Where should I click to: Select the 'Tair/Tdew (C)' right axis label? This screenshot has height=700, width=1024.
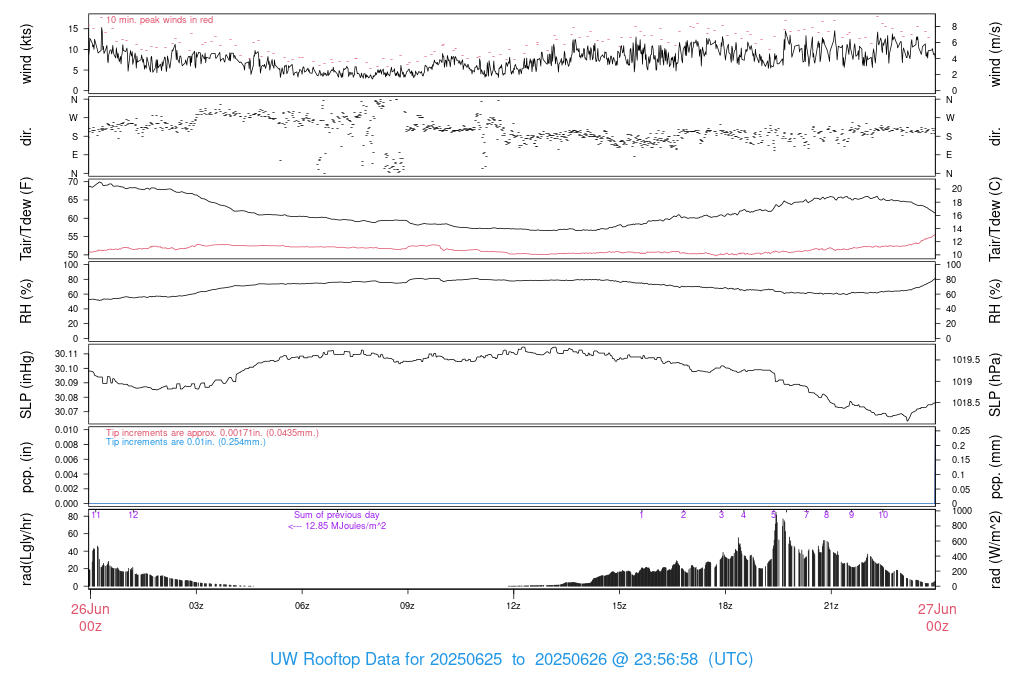(996, 219)
